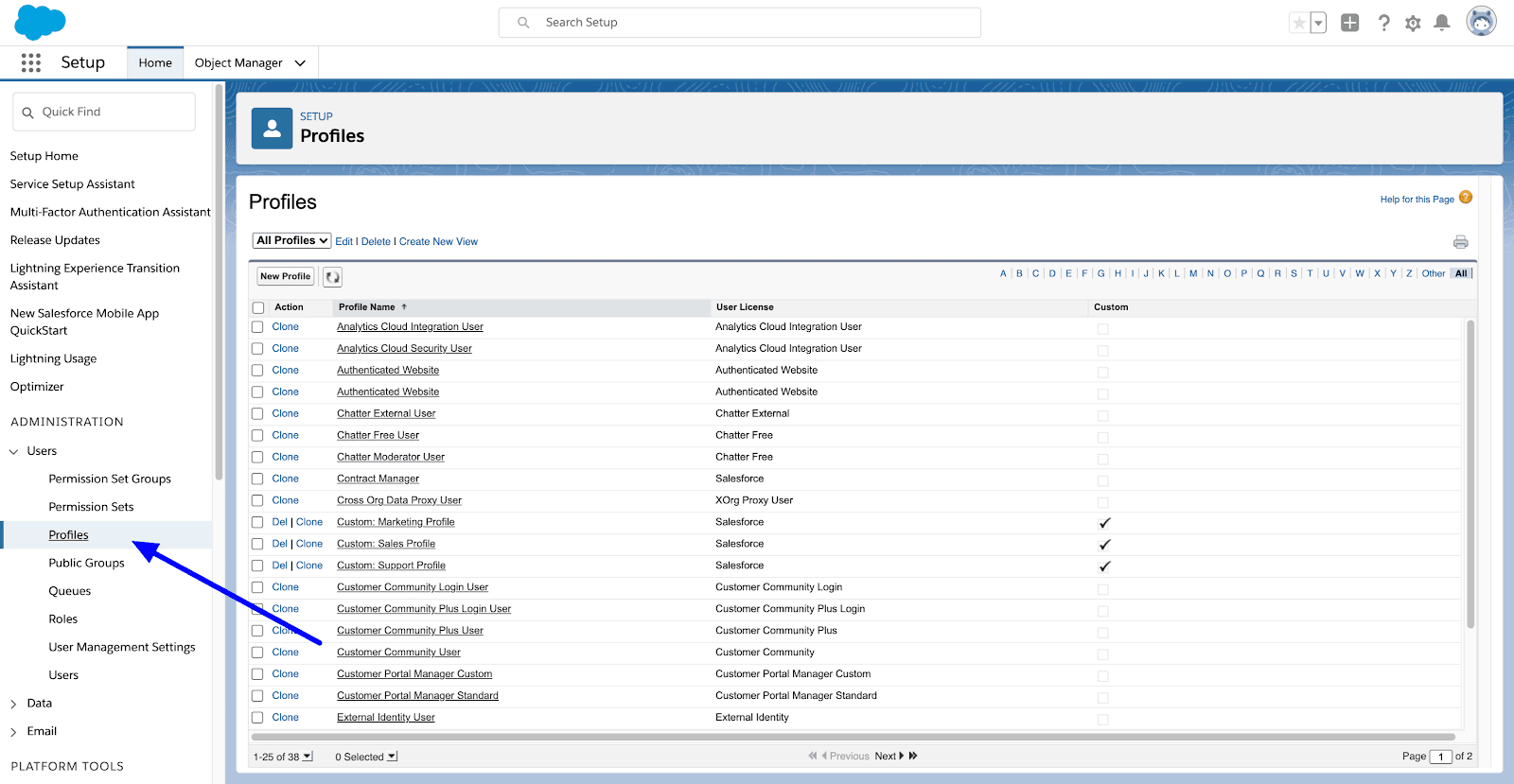Click the left sidebar scrollbar

click(x=219, y=282)
